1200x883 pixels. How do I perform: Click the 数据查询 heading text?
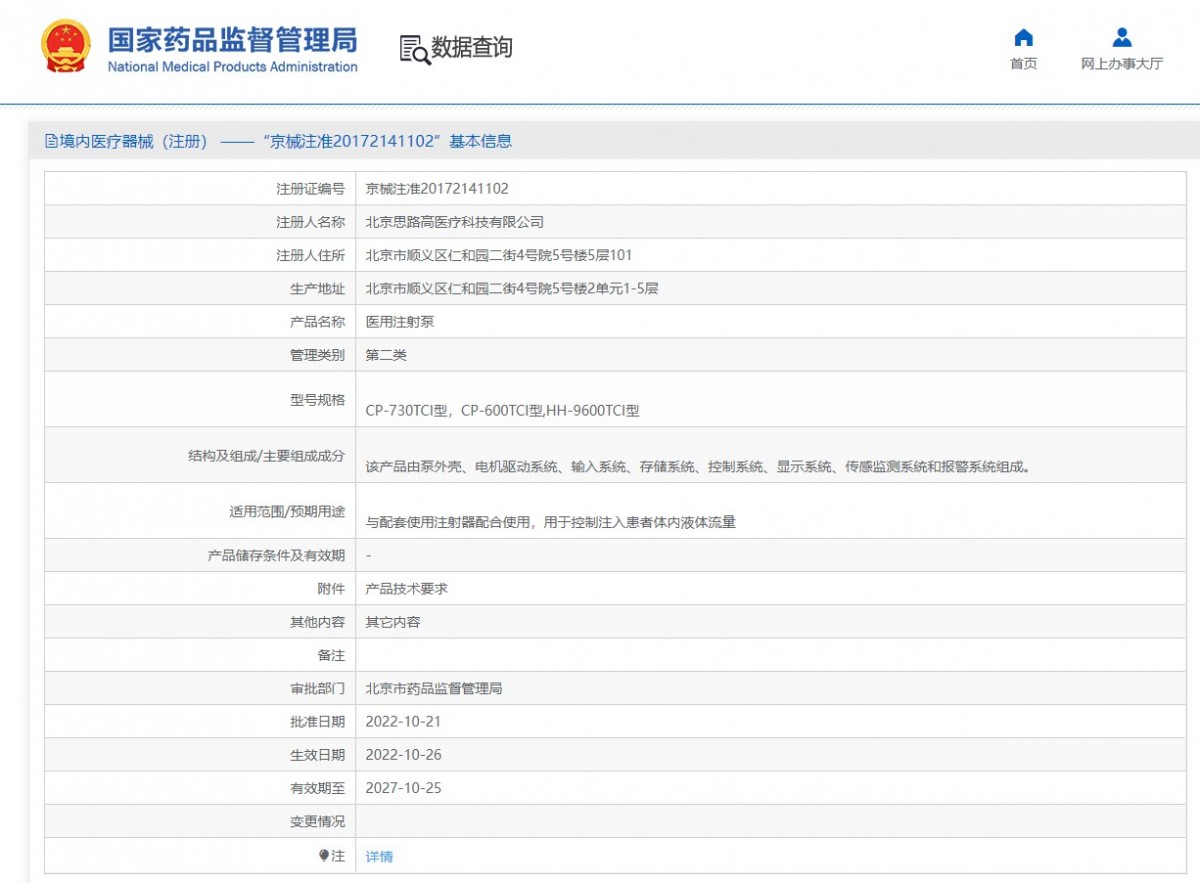[472, 47]
